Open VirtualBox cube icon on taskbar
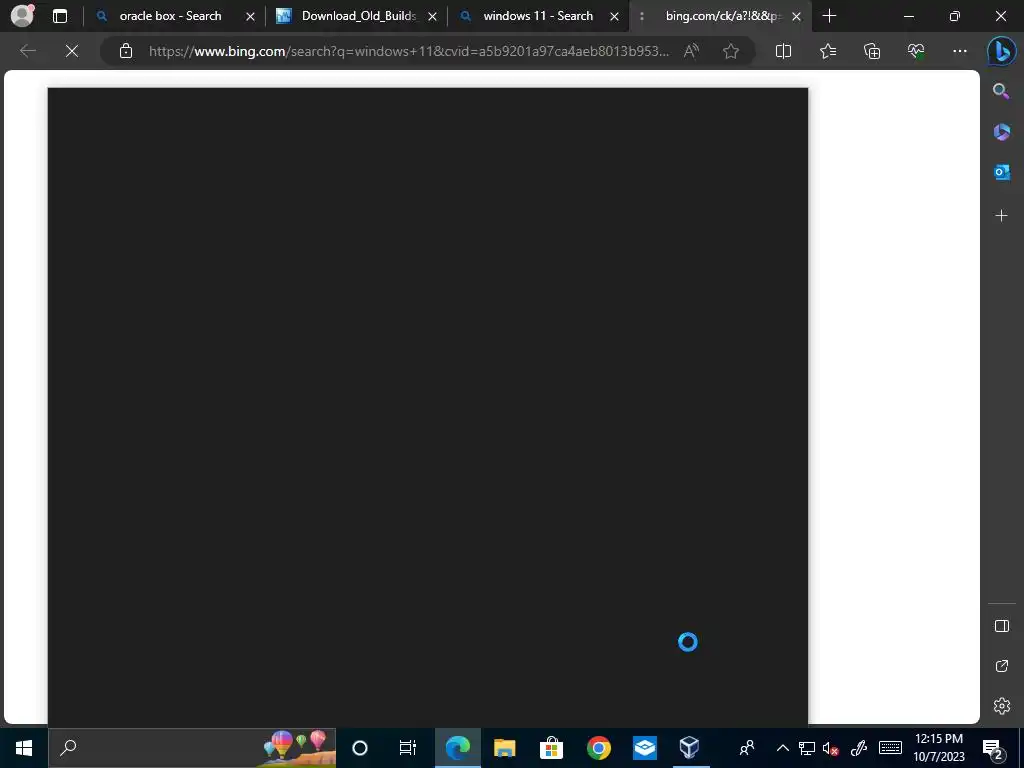 coord(689,748)
